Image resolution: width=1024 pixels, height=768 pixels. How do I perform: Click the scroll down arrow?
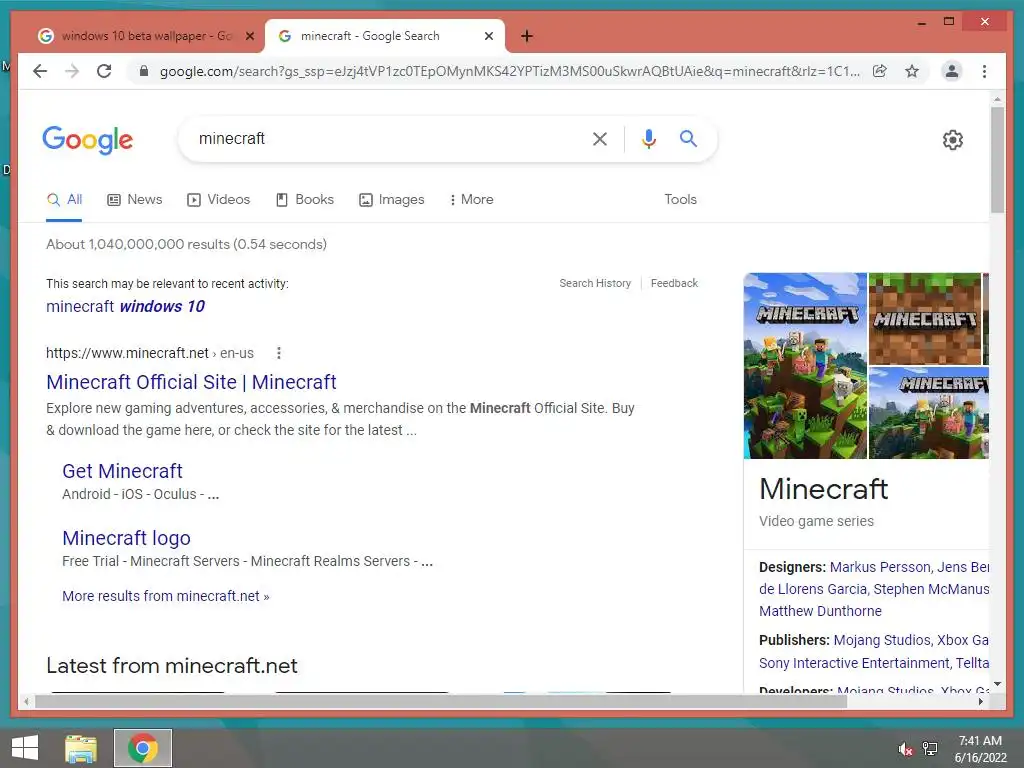point(997,684)
